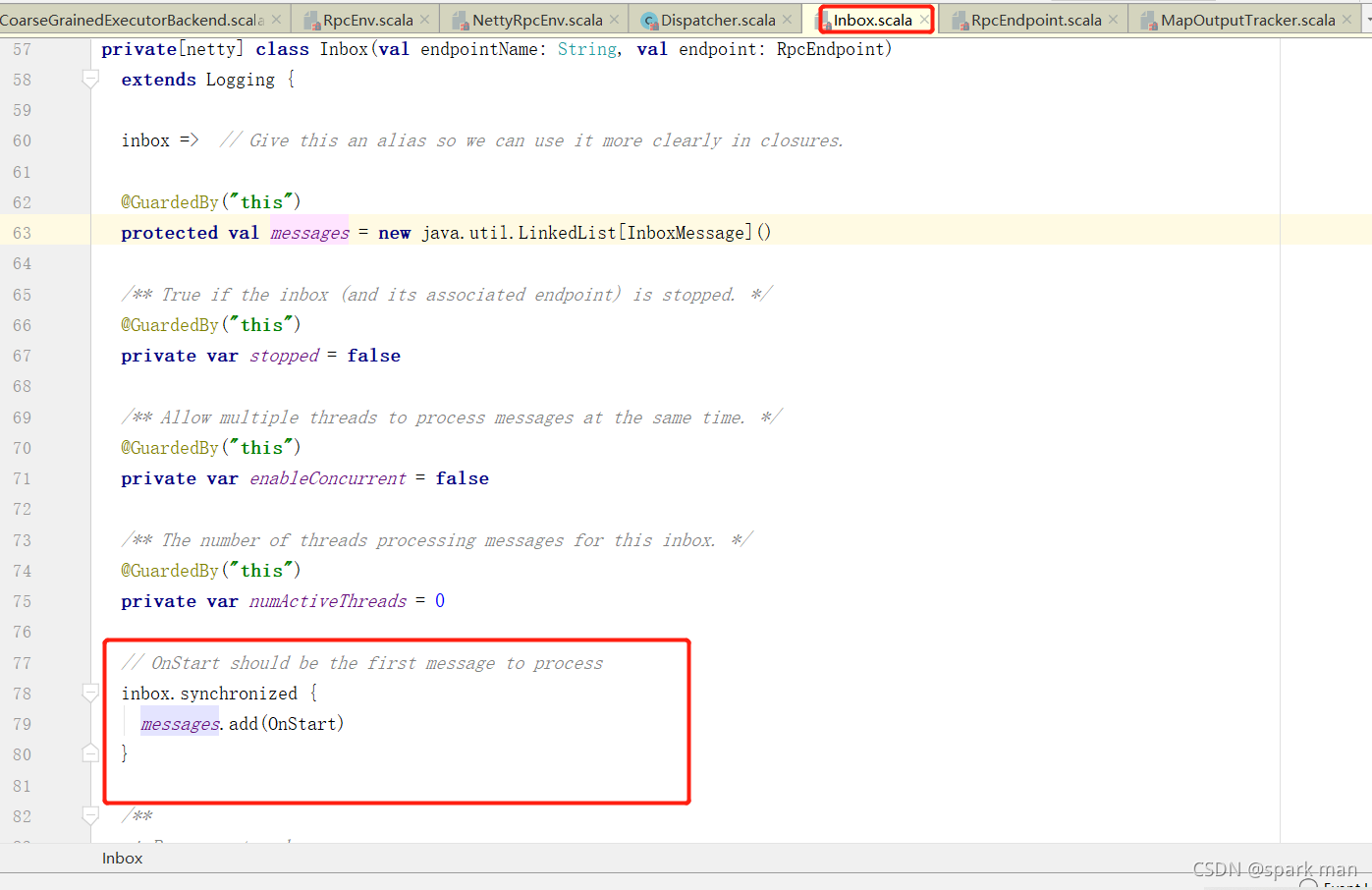This screenshot has height=890, width=1372.
Task: Collapse the doc comment fold at line 82
Action: pyautogui.click(x=90, y=815)
